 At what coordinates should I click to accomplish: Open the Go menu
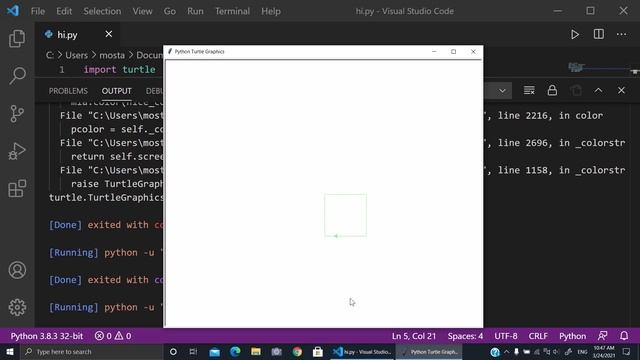coord(169,11)
